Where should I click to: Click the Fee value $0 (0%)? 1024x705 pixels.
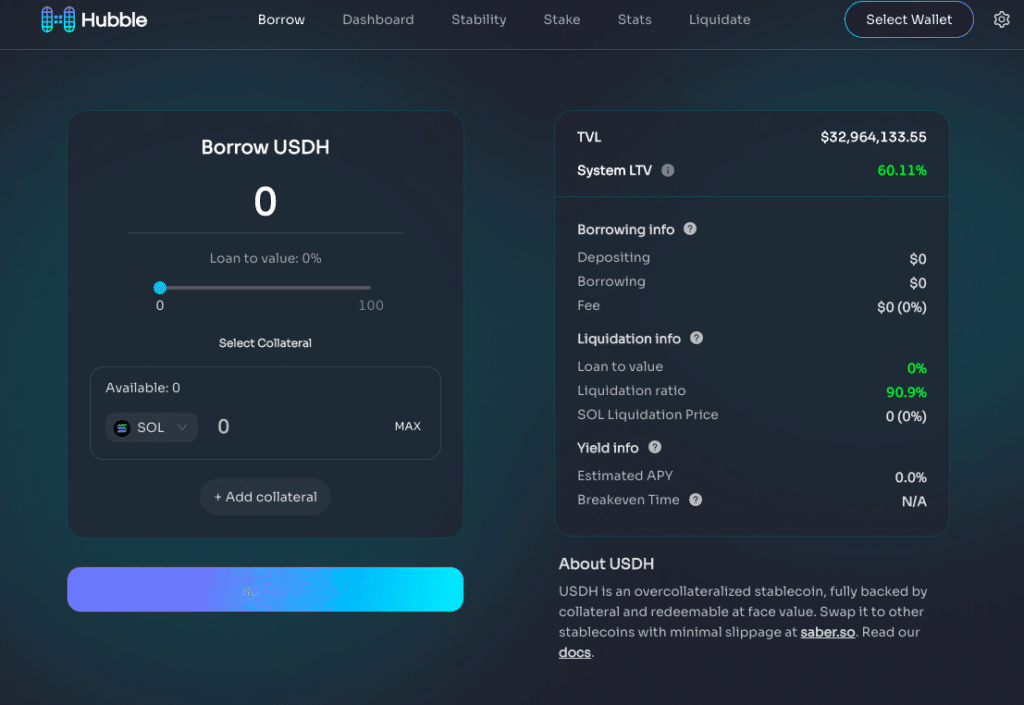pyautogui.click(x=902, y=307)
